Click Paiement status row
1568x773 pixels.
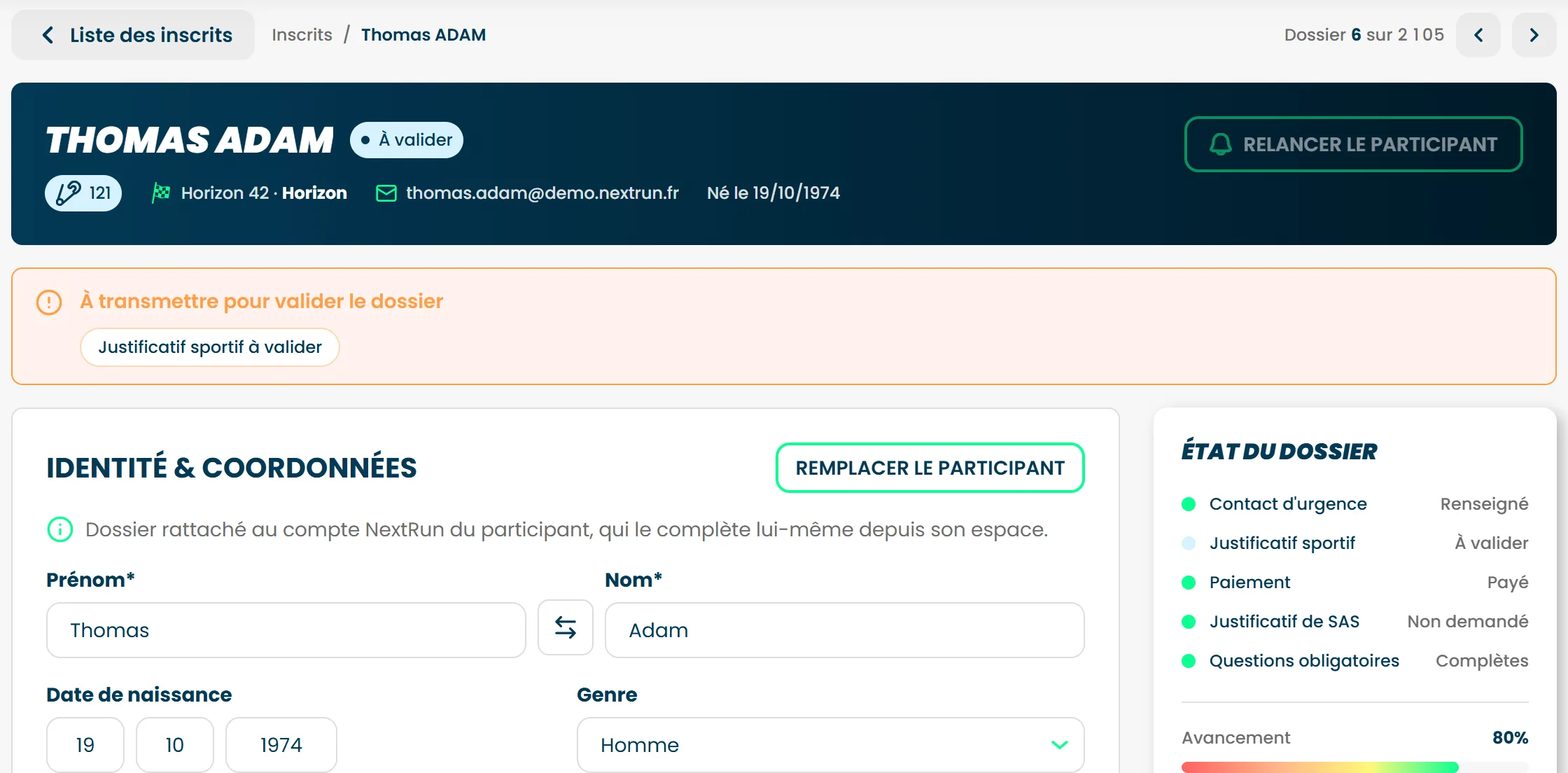1354,583
